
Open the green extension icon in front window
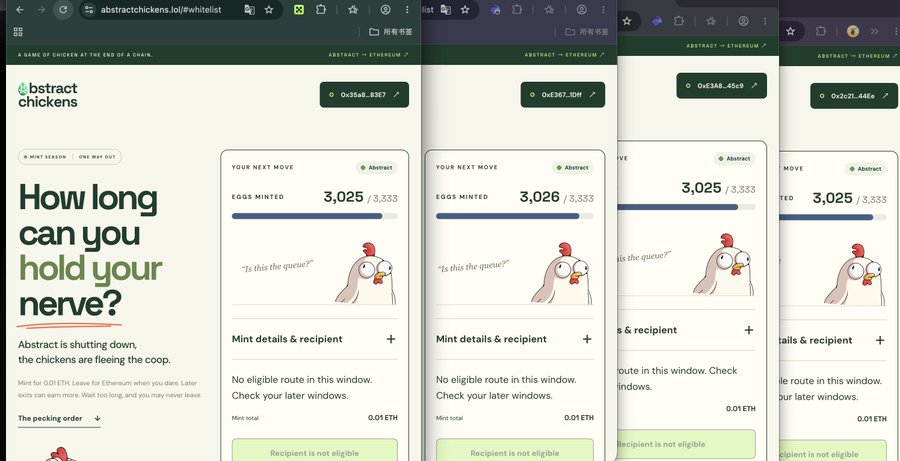pyautogui.click(x=298, y=10)
